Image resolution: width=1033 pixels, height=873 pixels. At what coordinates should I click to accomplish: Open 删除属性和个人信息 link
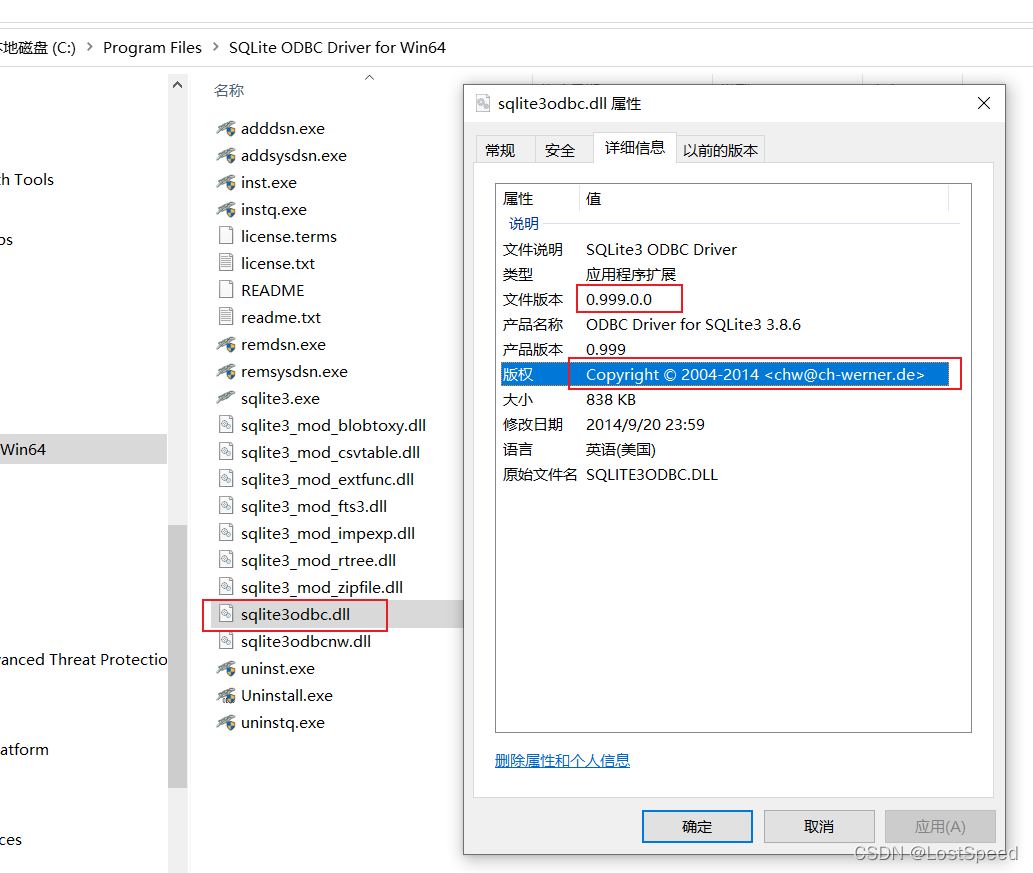coord(562,760)
